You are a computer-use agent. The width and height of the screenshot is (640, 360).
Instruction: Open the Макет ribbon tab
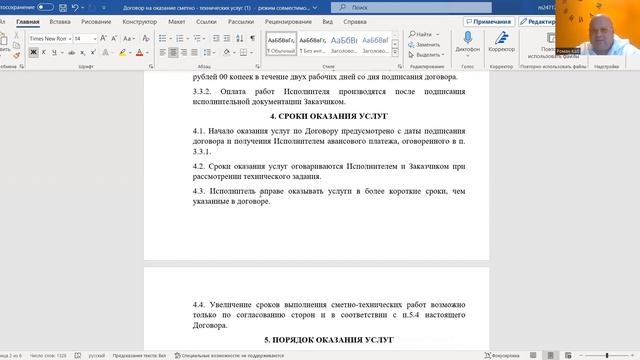[x=177, y=22]
